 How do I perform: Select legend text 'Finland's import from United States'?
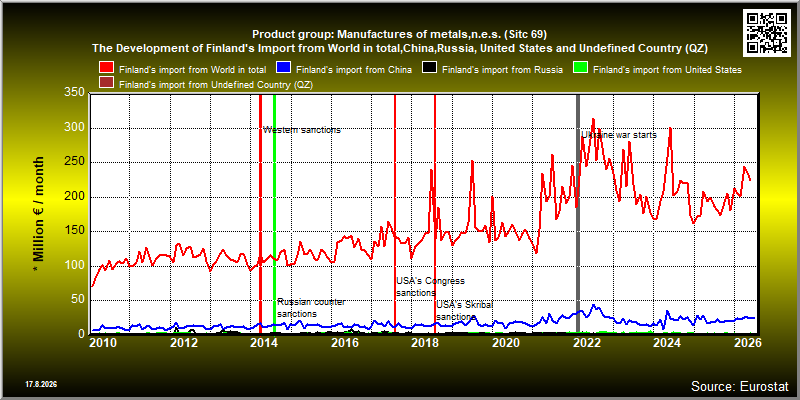click(667, 69)
